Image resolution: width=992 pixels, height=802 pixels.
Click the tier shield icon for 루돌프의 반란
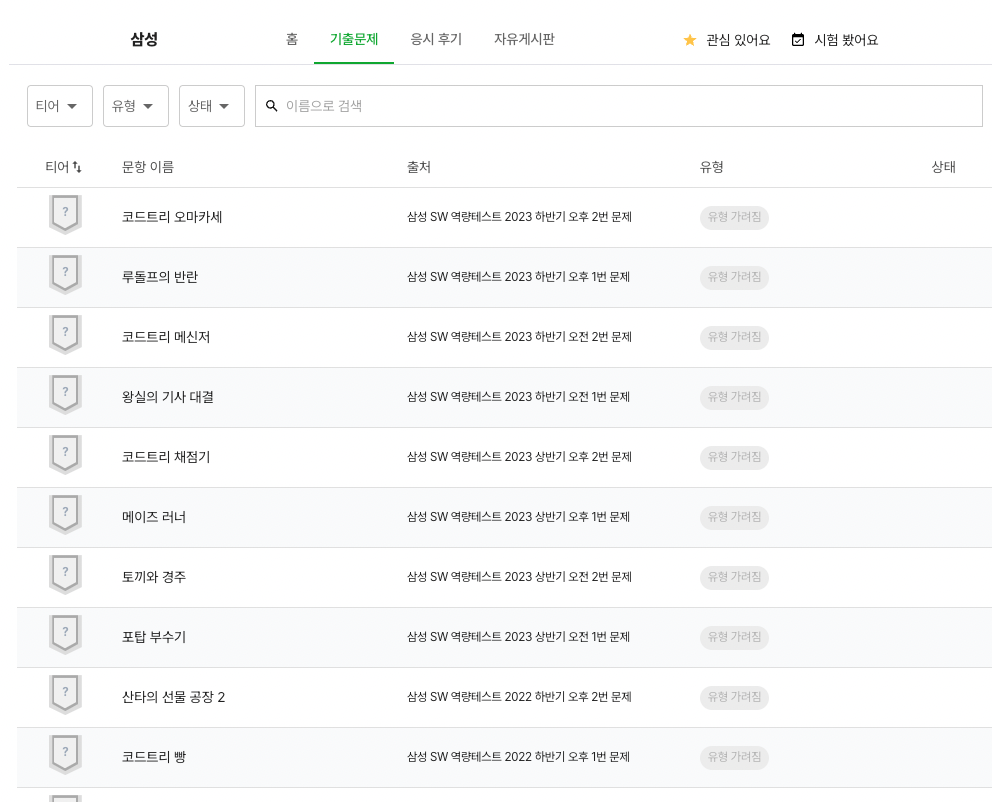(65, 275)
